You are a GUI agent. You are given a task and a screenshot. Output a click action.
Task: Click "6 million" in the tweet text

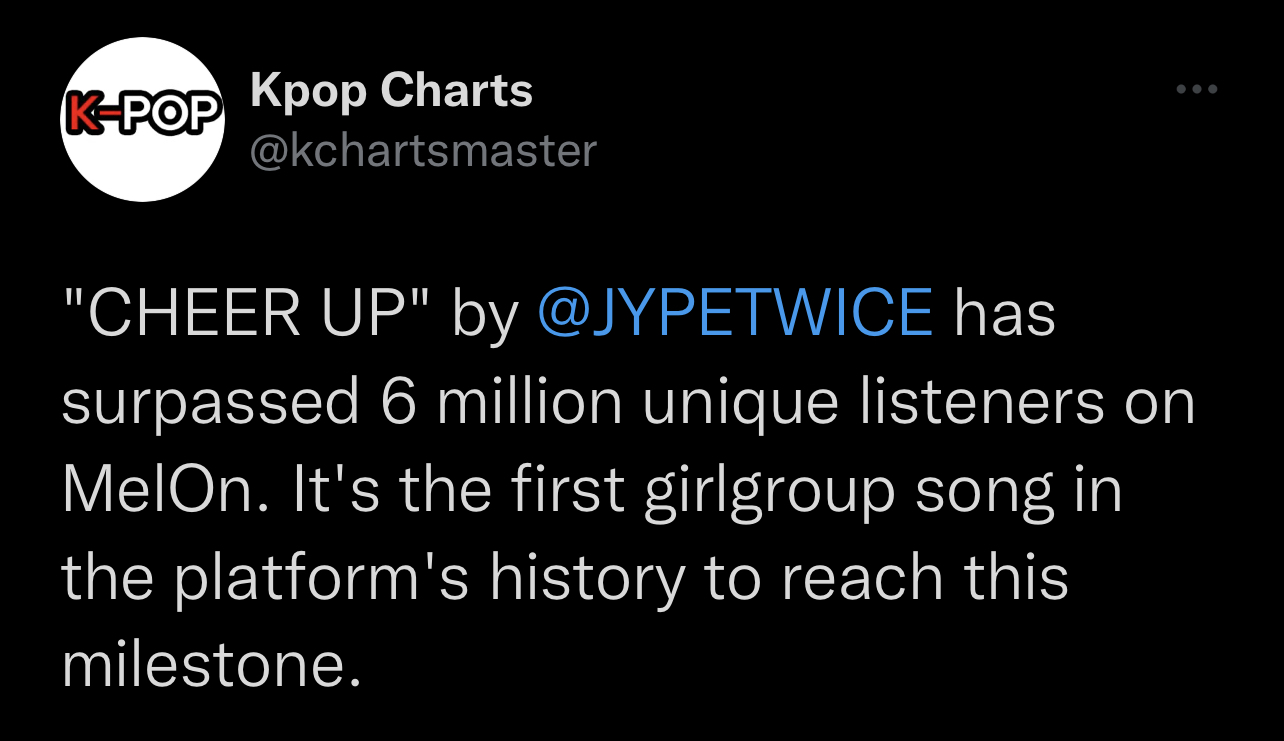click(x=500, y=402)
